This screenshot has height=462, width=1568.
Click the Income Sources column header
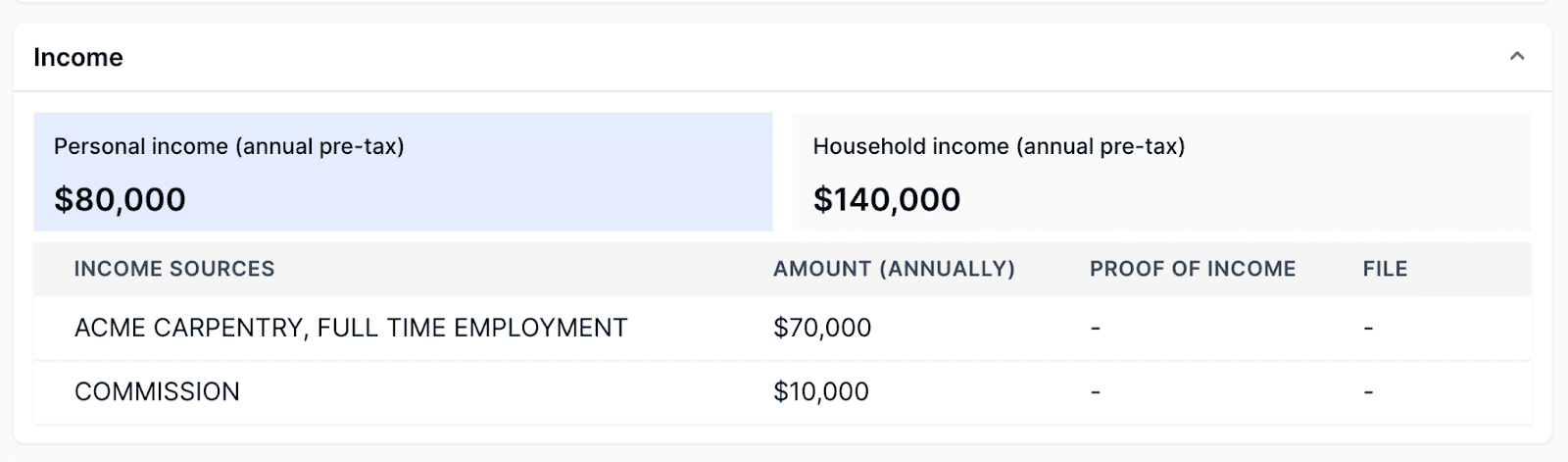(174, 269)
